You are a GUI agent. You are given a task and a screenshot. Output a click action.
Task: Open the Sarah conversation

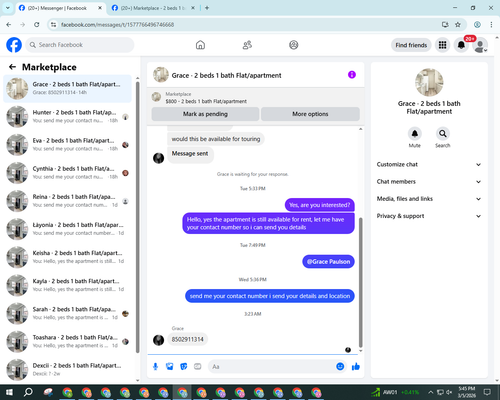click(x=67, y=313)
